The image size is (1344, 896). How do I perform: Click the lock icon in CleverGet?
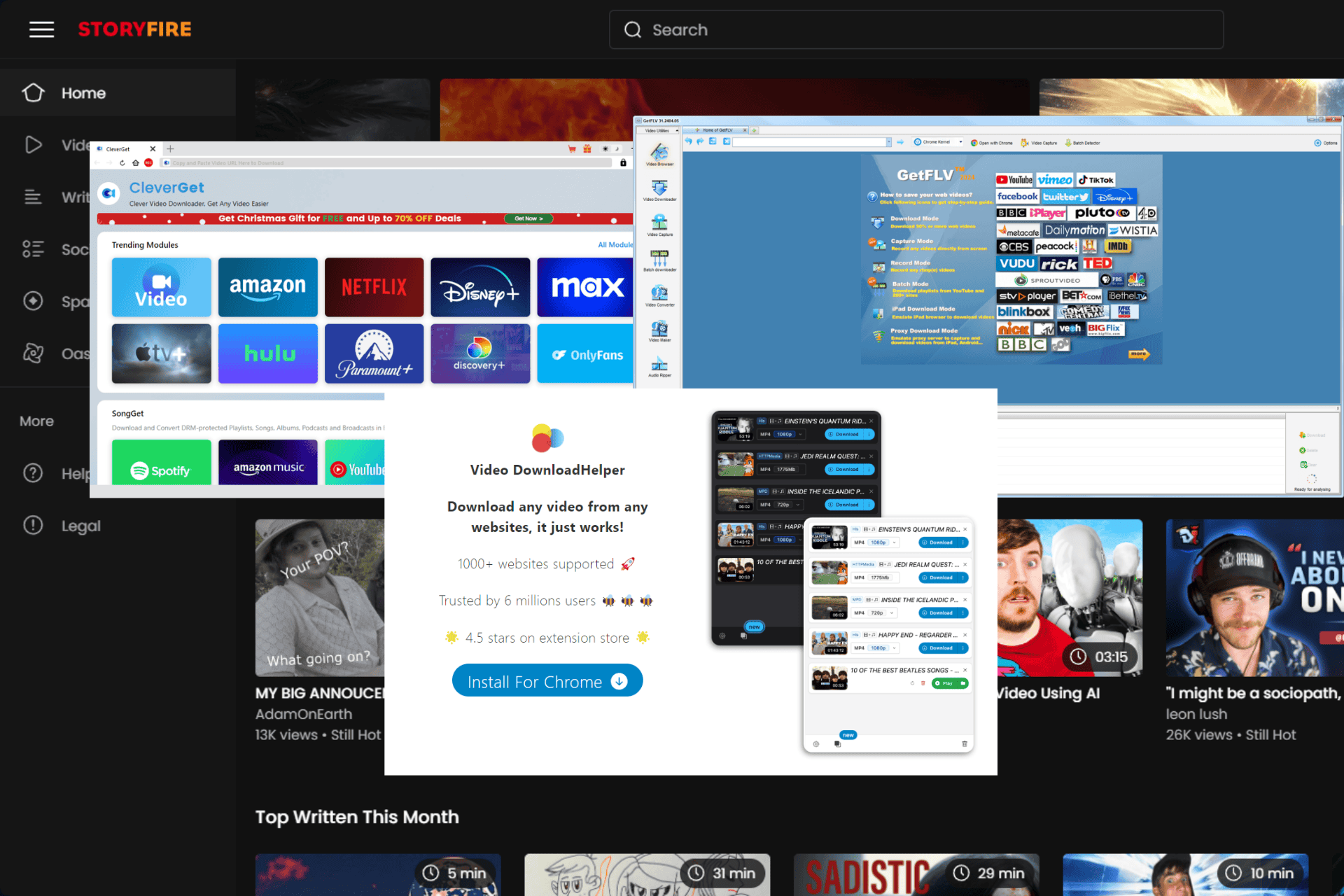[x=623, y=163]
